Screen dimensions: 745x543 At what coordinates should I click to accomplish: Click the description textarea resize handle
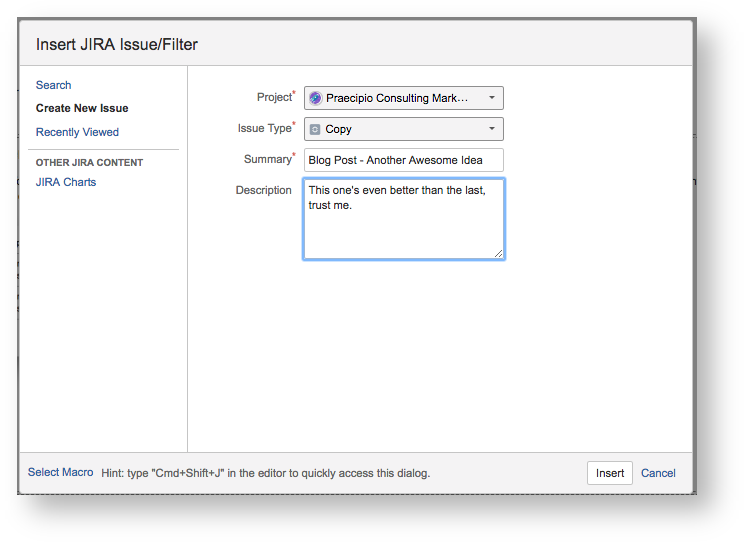tap(498, 254)
